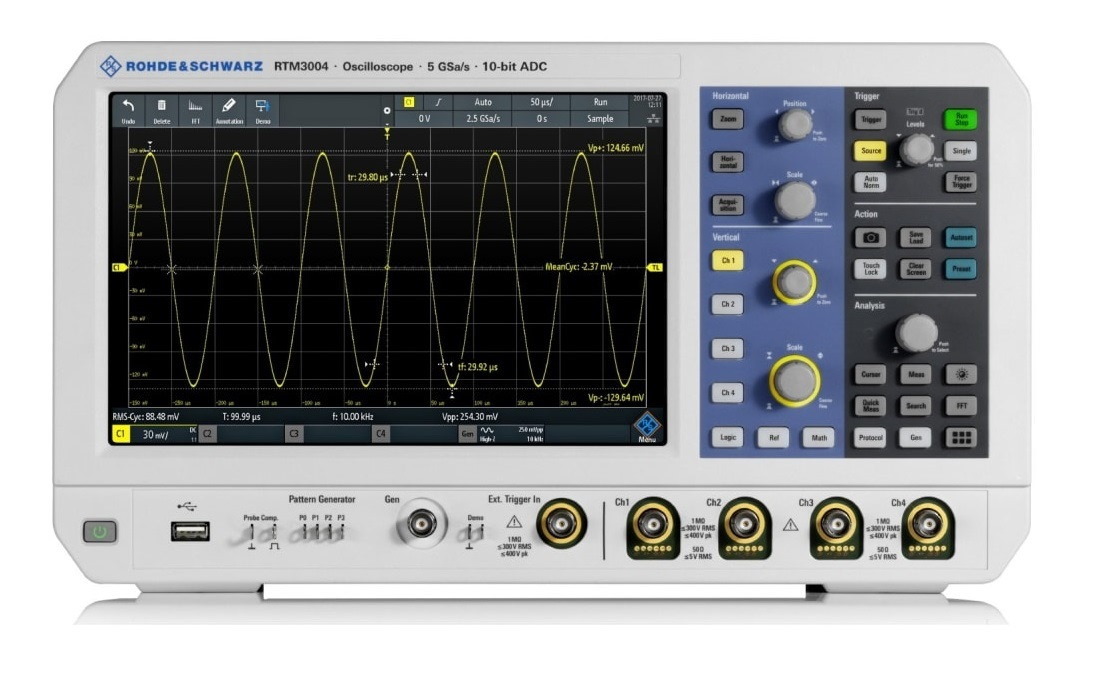Open the Sample acquisition mode field
1099x694 pixels.
[x=600, y=118]
